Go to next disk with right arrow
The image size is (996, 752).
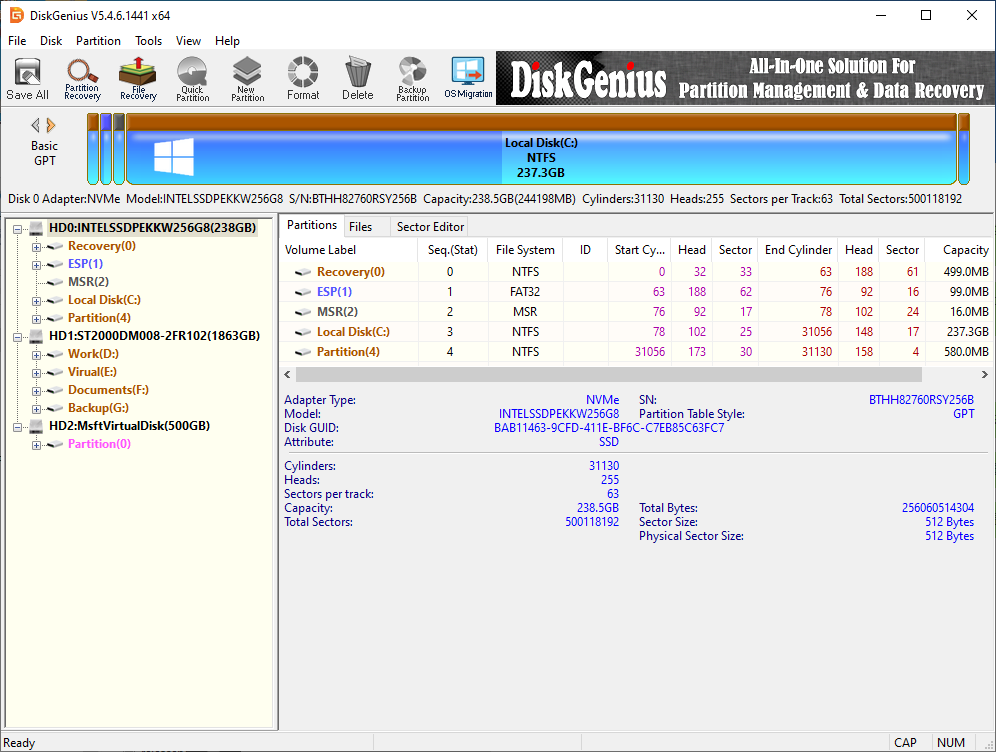pos(51,125)
